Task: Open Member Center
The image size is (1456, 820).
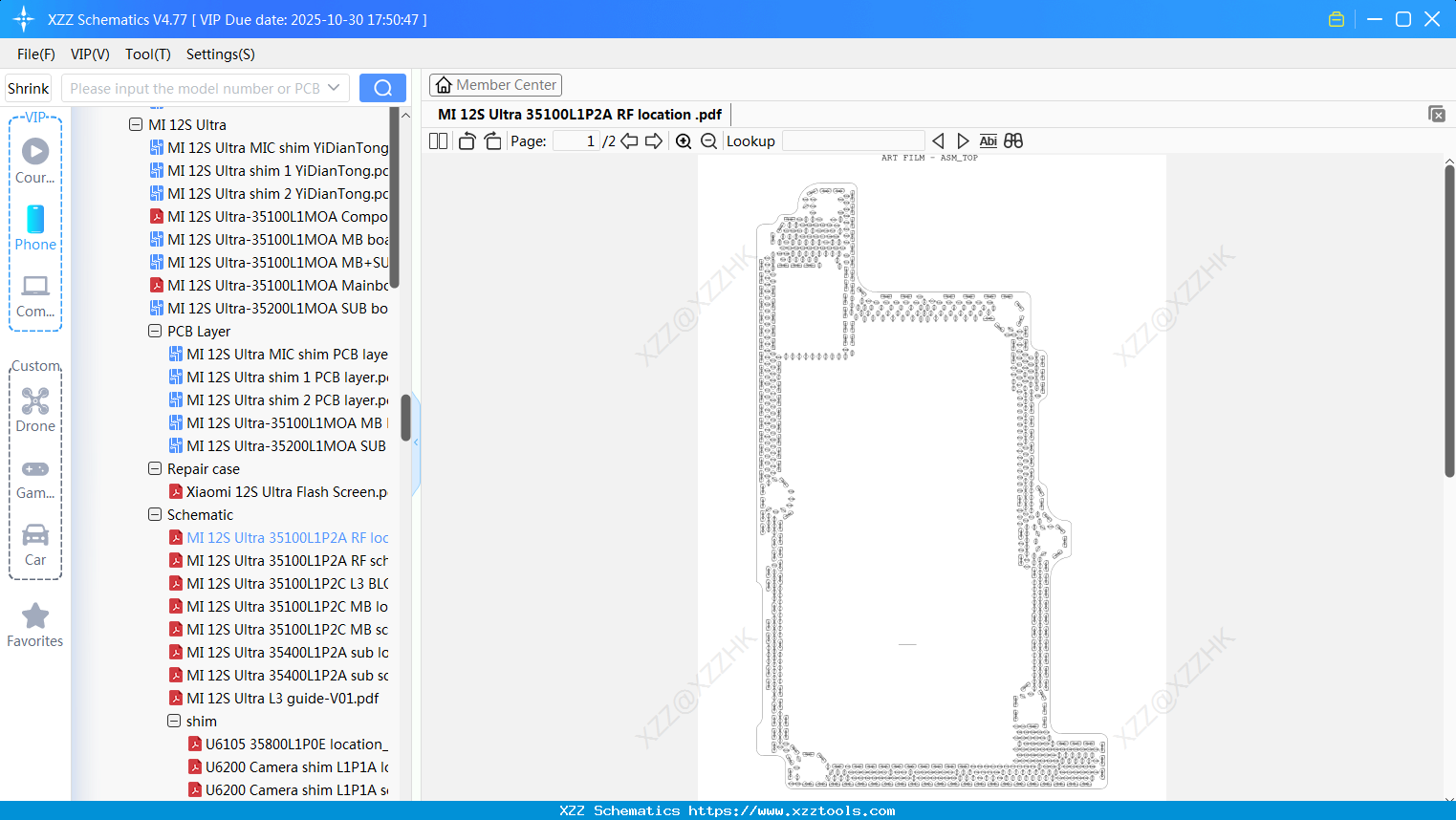Action: coord(495,84)
